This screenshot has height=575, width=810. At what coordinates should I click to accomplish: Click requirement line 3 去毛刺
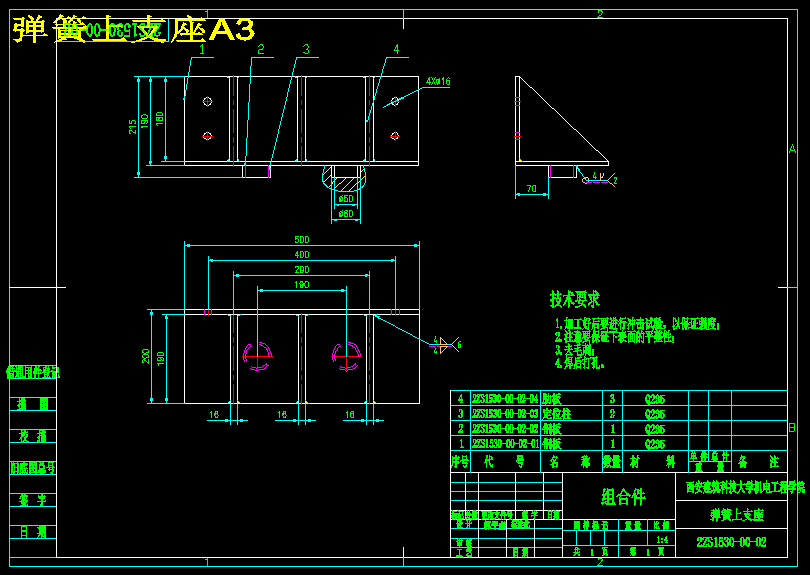573,350
